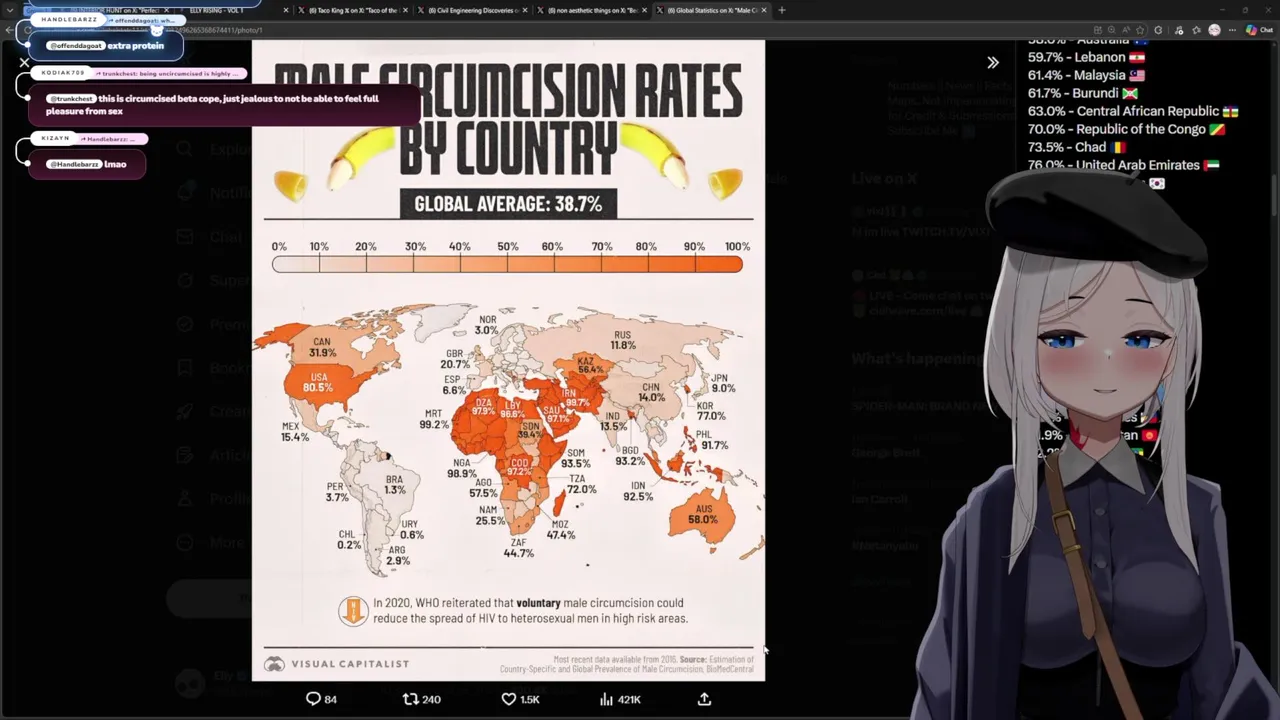1280x720 pixels.
Task: Open the Civil Engineering Discoveries tab
Action: tap(470, 10)
